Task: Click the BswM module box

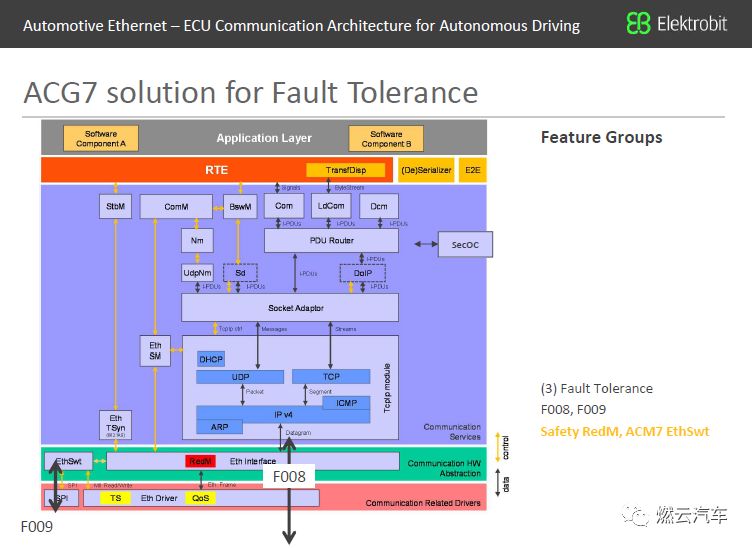Action: tap(240, 206)
